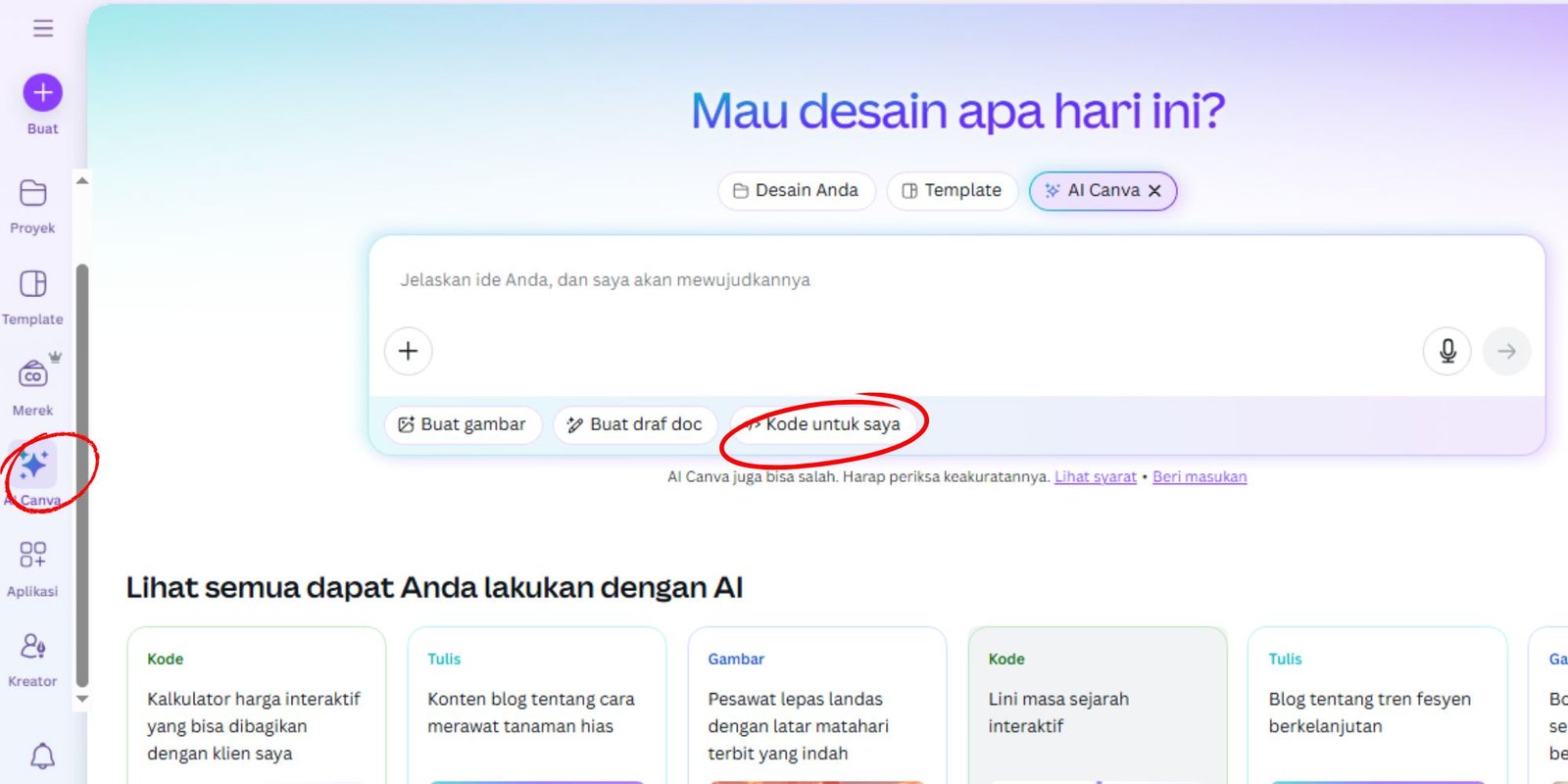Open Aplikasi in the sidebar
This screenshot has height=784, width=1568.
[32, 568]
